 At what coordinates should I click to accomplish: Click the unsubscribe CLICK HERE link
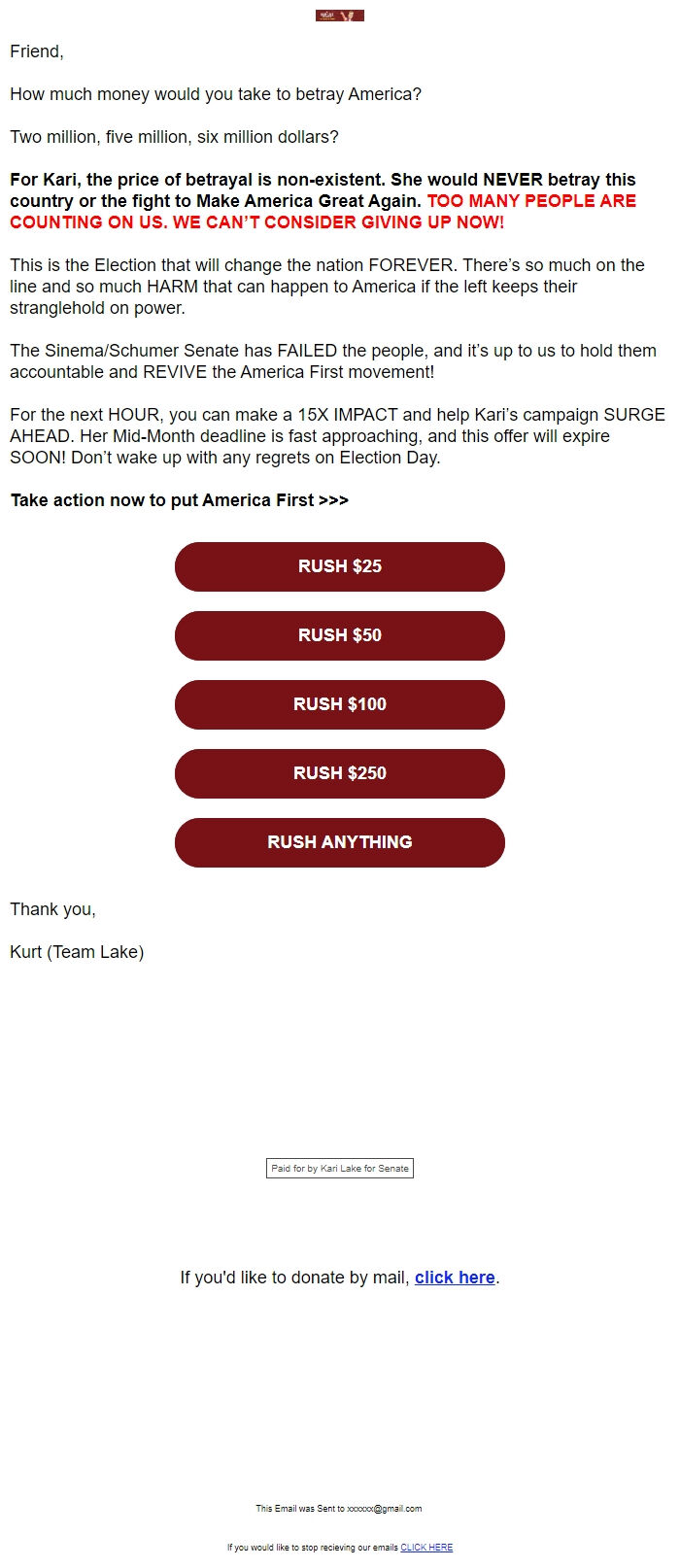[425, 1547]
